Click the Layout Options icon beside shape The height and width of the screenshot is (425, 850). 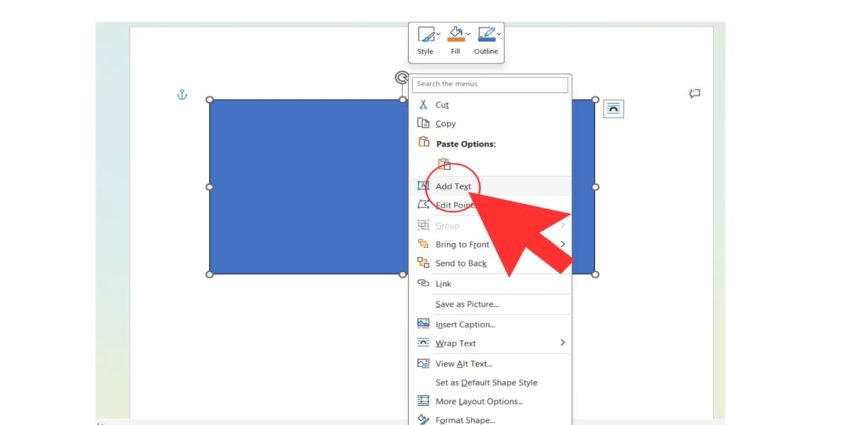pyautogui.click(x=613, y=108)
